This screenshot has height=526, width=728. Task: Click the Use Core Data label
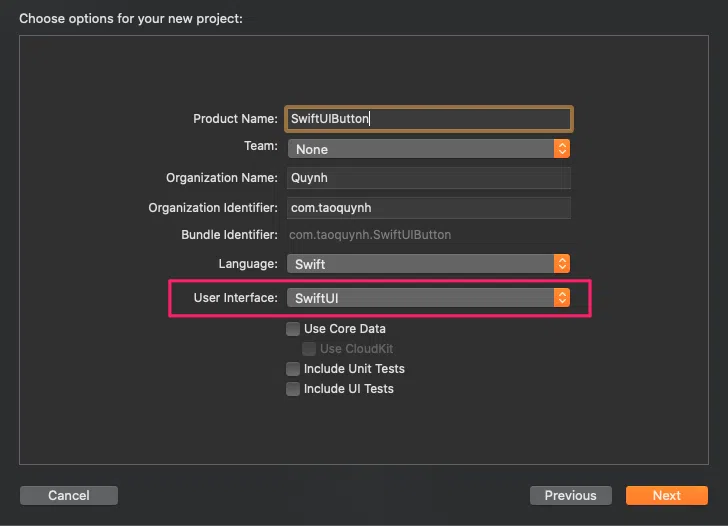pyautogui.click(x=344, y=329)
